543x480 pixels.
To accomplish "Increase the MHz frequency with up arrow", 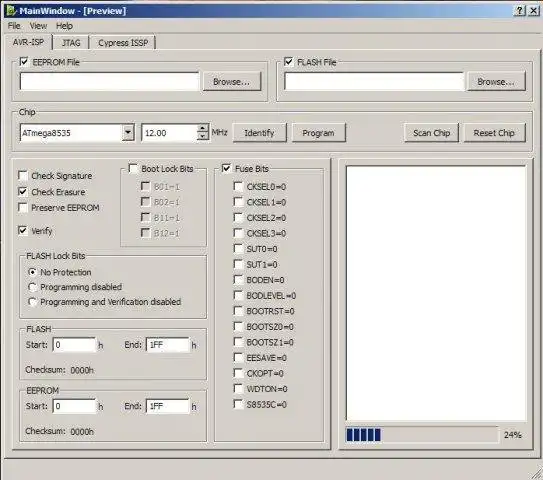I will (x=203, y=128).
